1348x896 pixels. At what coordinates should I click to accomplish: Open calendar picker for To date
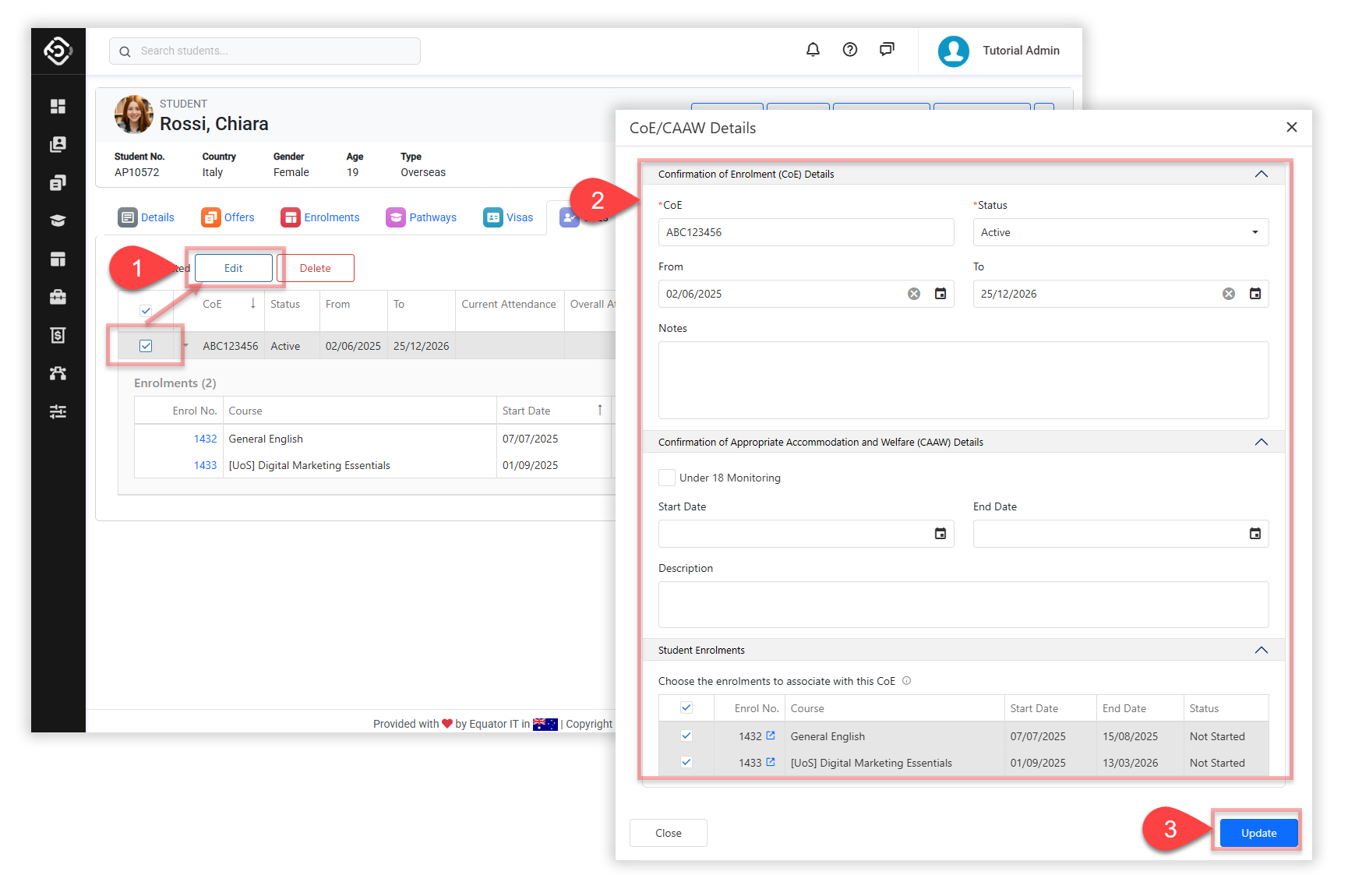1255,294
